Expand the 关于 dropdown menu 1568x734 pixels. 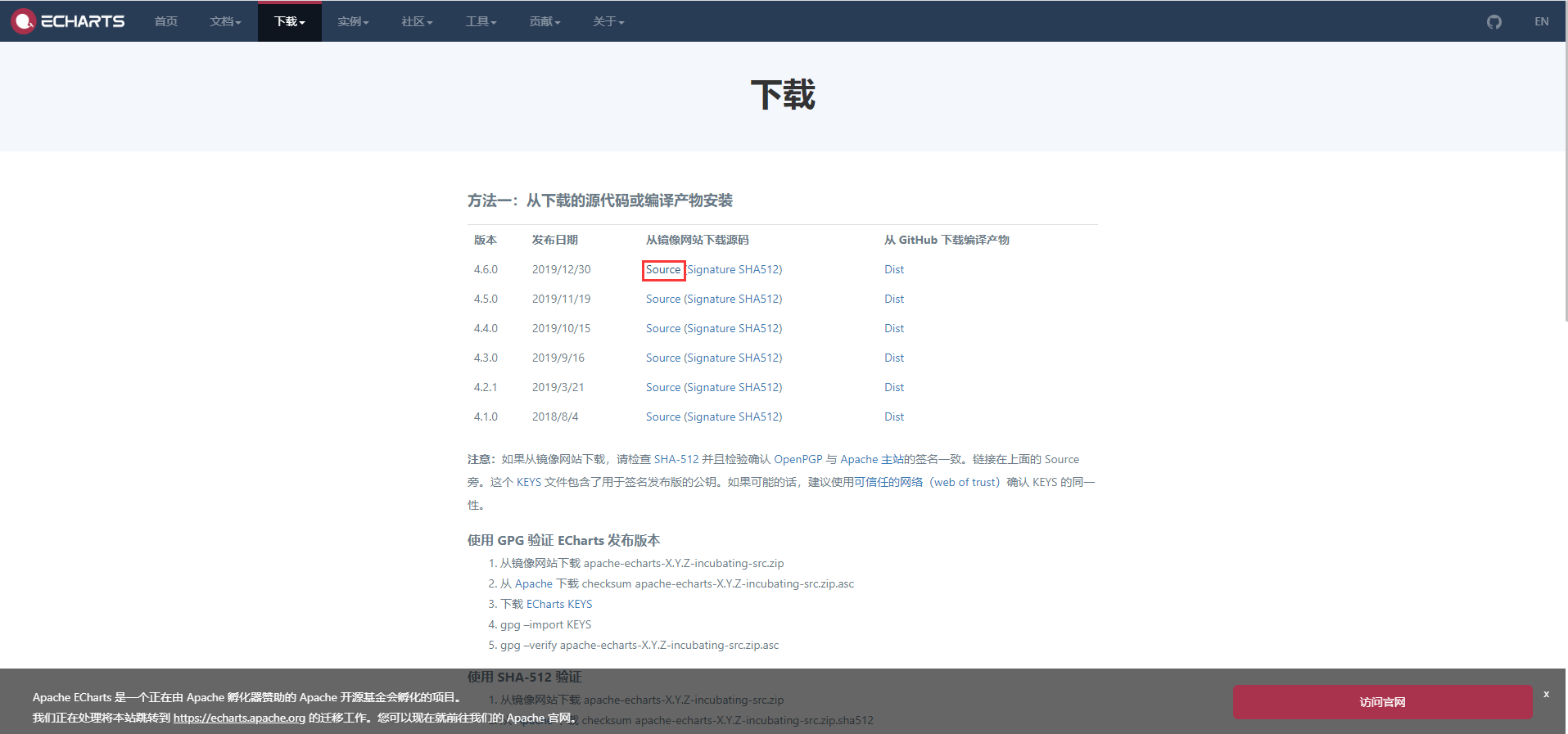[609, 21]
